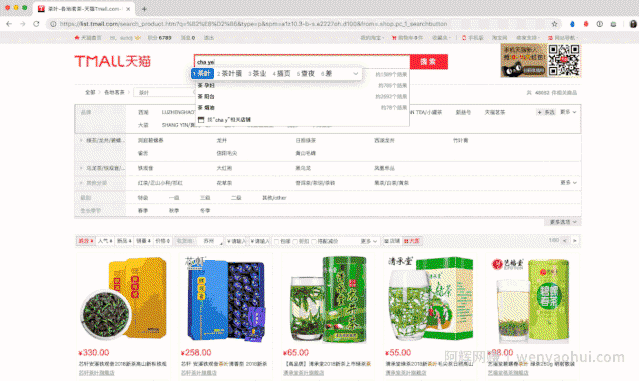
Task: Click the maximum price input field
Action: (260, 241)
